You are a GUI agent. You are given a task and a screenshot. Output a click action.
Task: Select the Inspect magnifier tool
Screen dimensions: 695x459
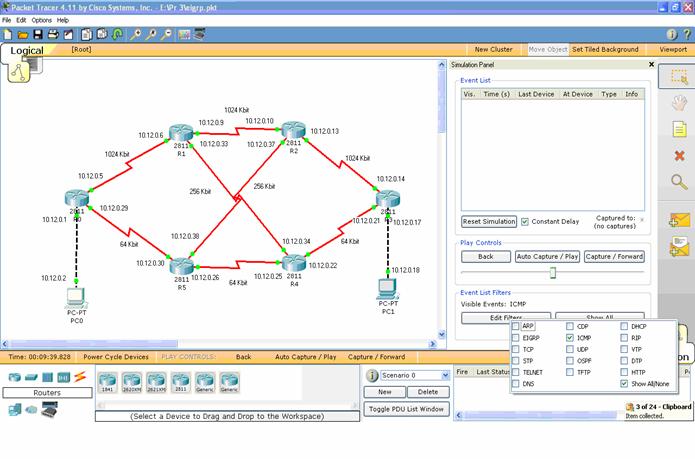tap(679, 181)
